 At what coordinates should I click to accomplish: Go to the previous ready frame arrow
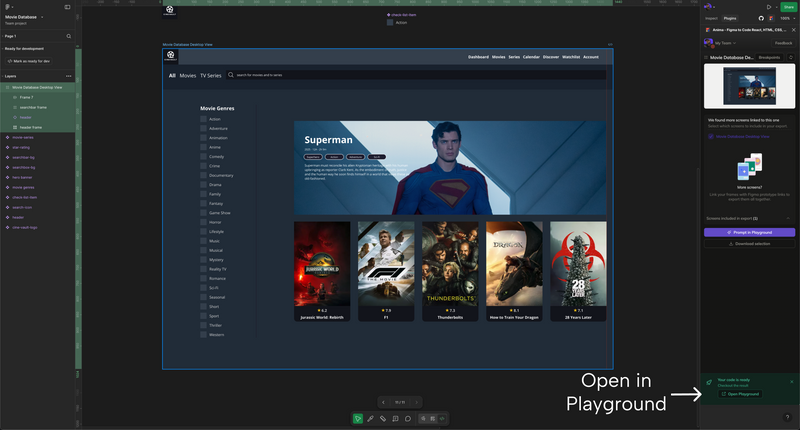[x=384, y=402]
